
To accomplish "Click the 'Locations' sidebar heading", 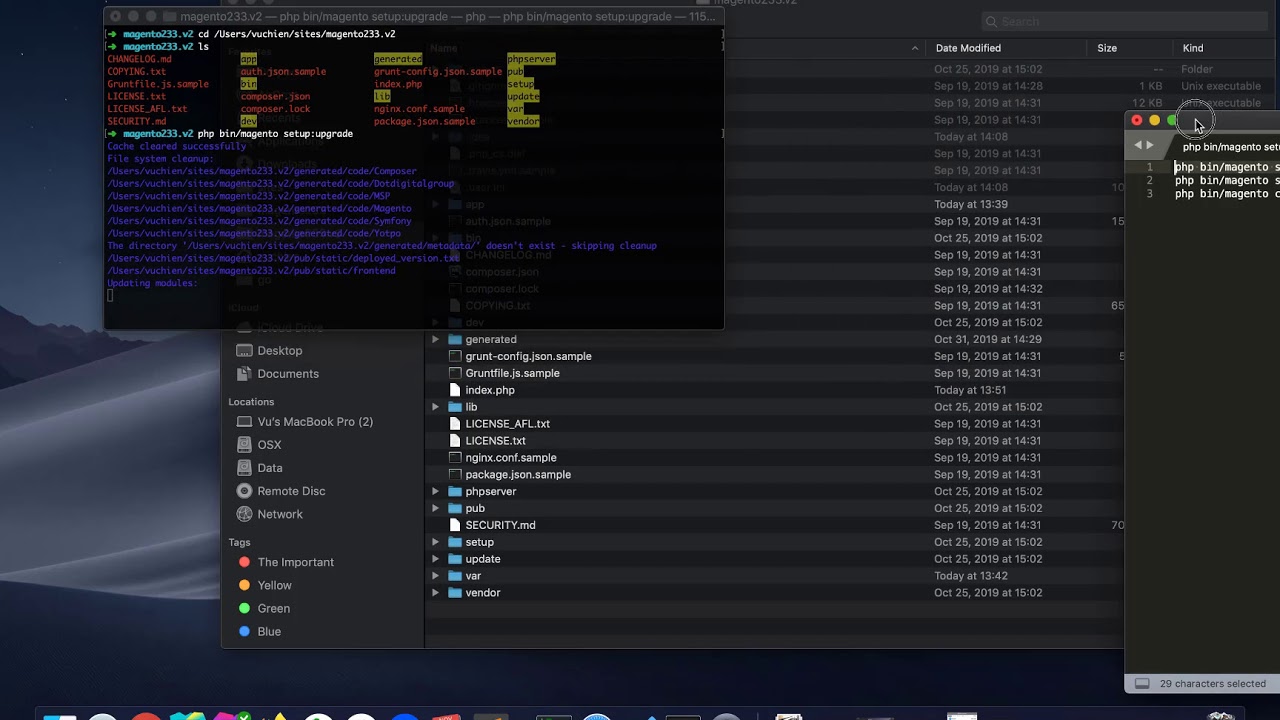I will [251, 402].
